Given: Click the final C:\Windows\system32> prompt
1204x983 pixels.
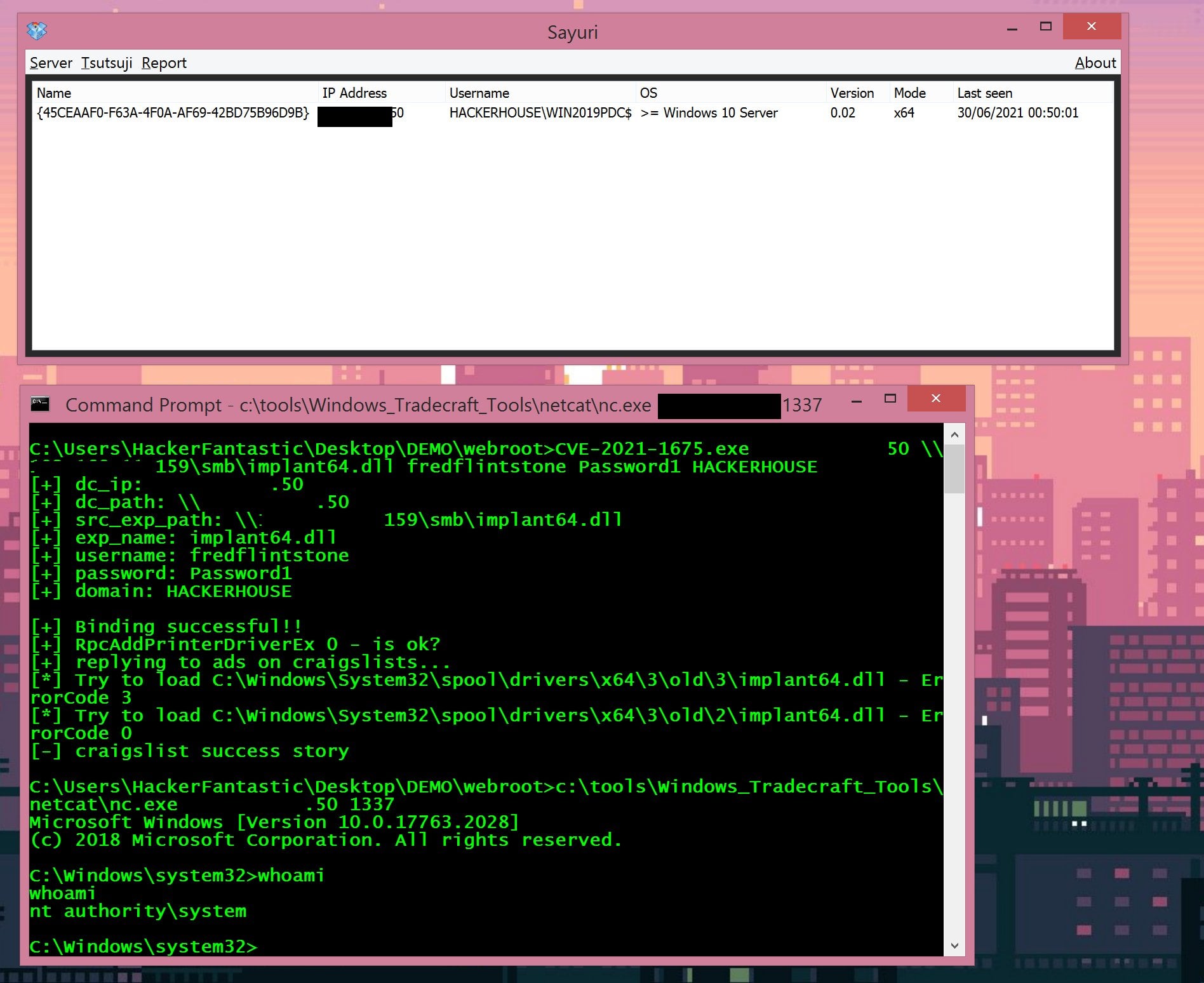Looking at the screenshot, I should (x=144, y=947).
